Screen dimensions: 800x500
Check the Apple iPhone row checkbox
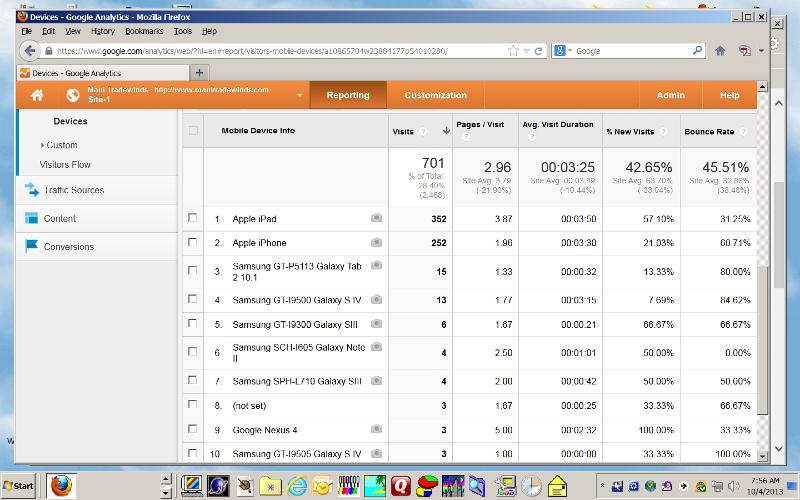click(x=192, y=242)
